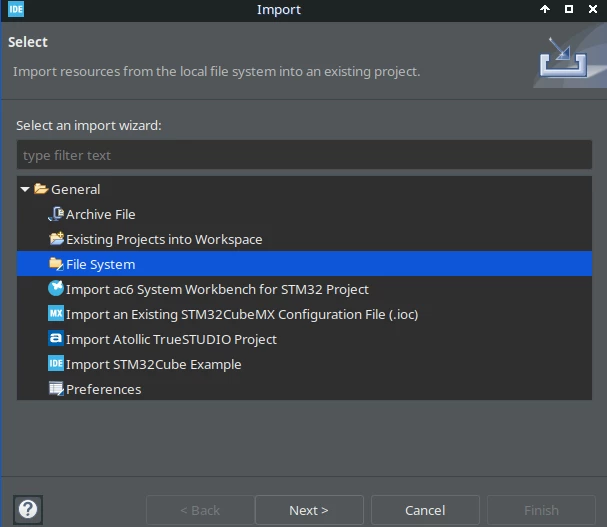Select Import STM32Cube Example
Screen dimensions: 607x527
tap(154, 365)
